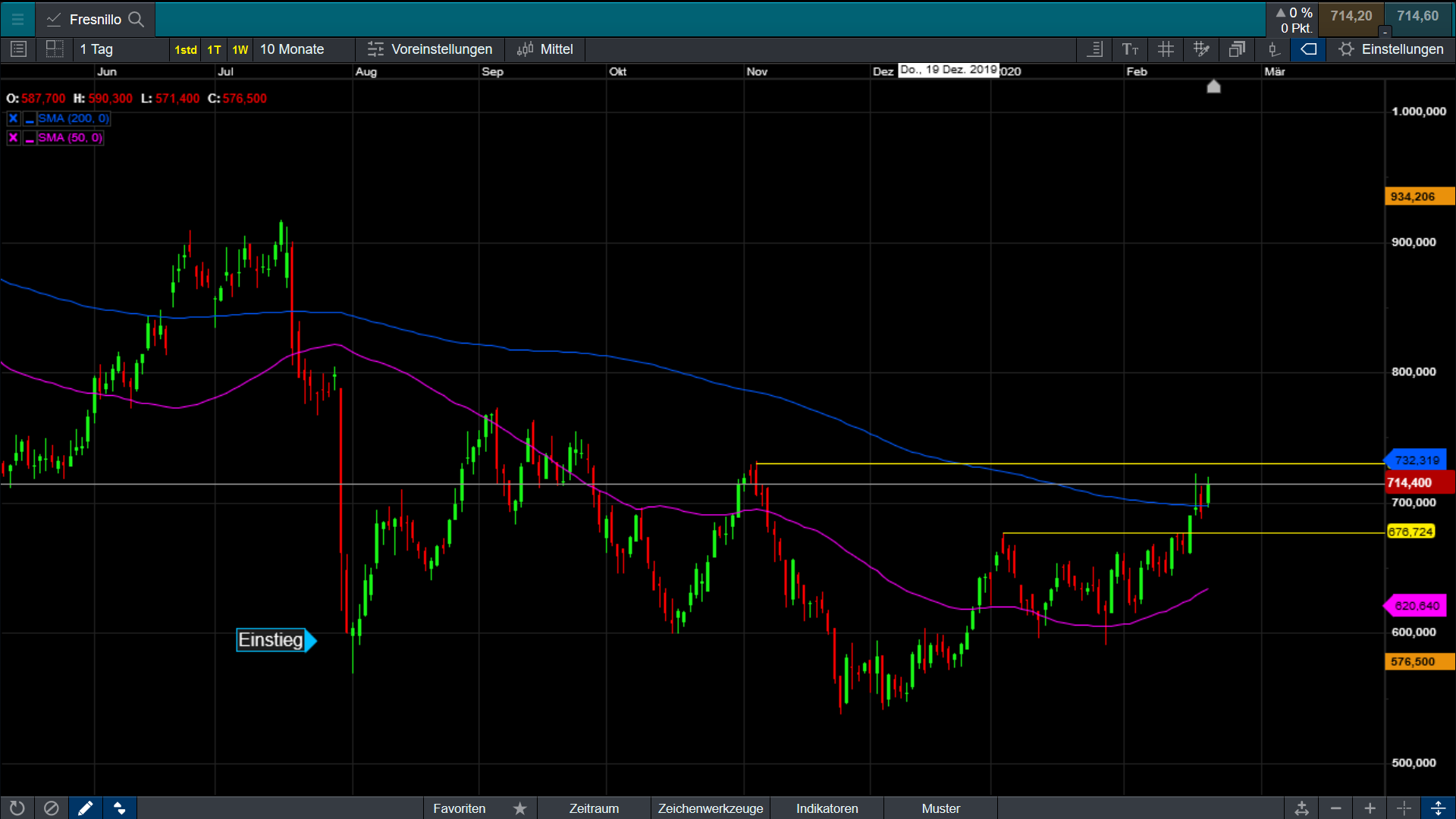The width and height of the screenshot is (1456, 819).
Task: Click the Einstieg entry marker label
Action: pos(271,640)
